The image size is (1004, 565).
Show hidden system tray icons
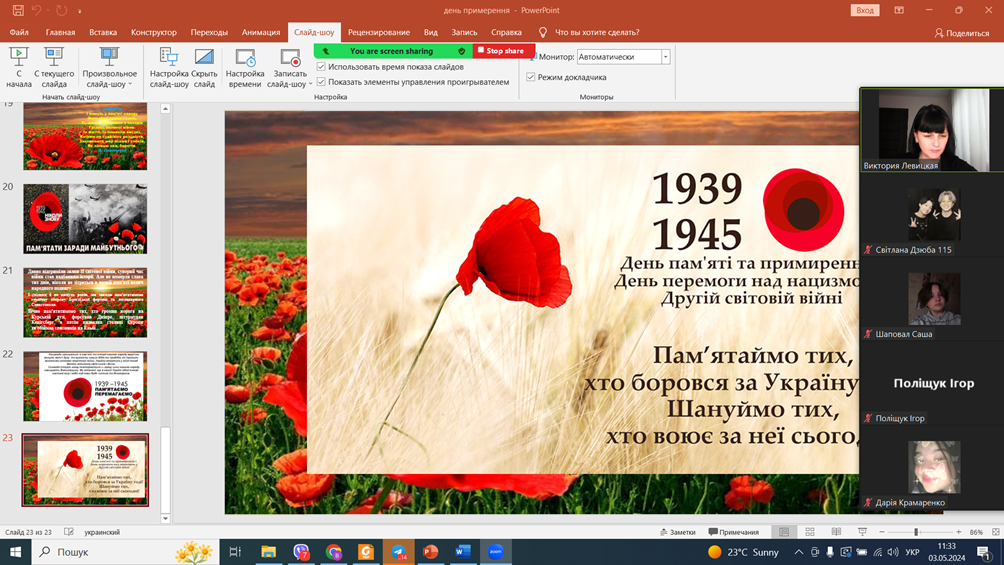(798, 552)
